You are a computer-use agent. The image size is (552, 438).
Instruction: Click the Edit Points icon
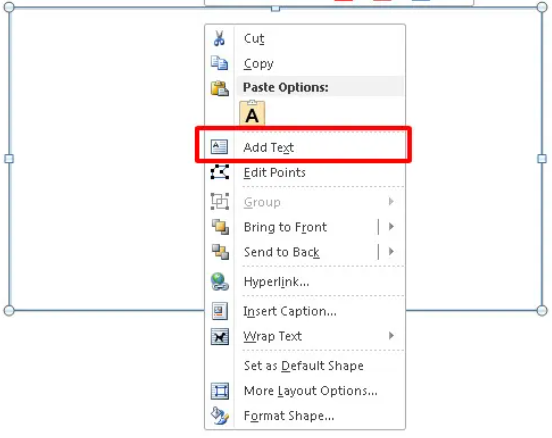click(220, 172)
